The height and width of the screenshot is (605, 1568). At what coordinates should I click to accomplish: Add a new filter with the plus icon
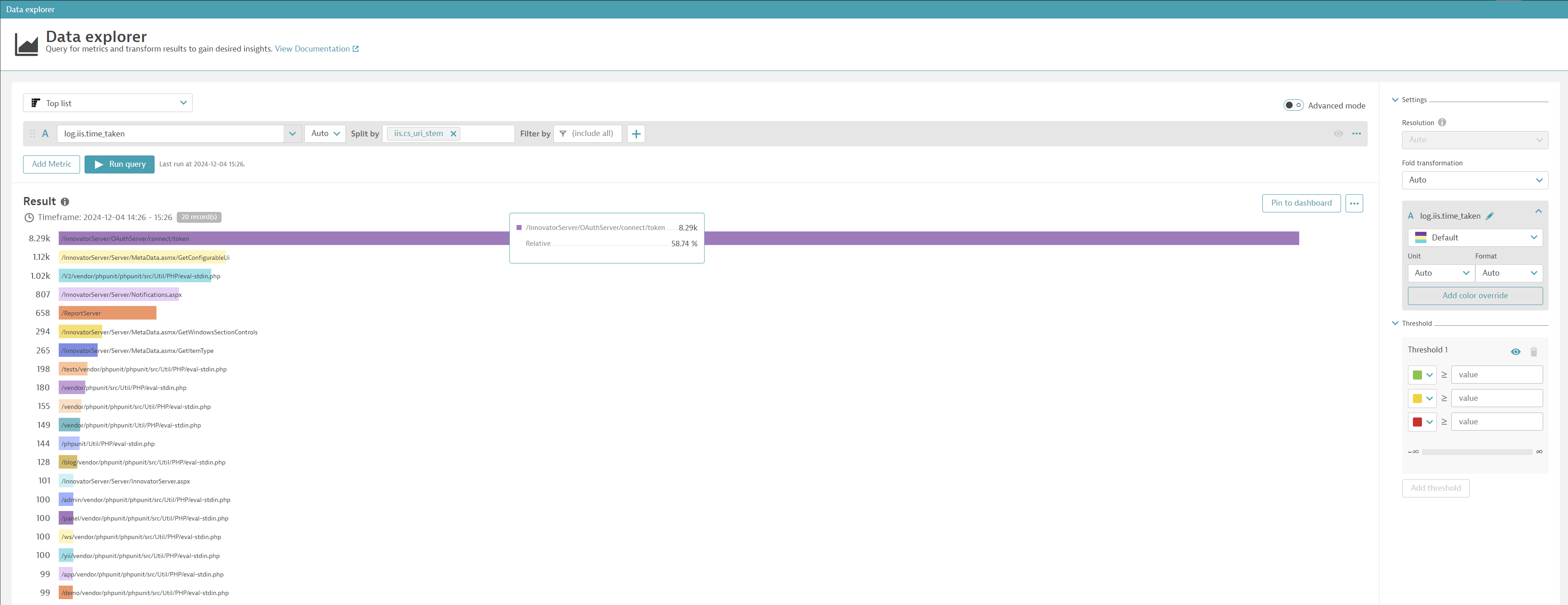pyautogui.click(x=636, y=134)
